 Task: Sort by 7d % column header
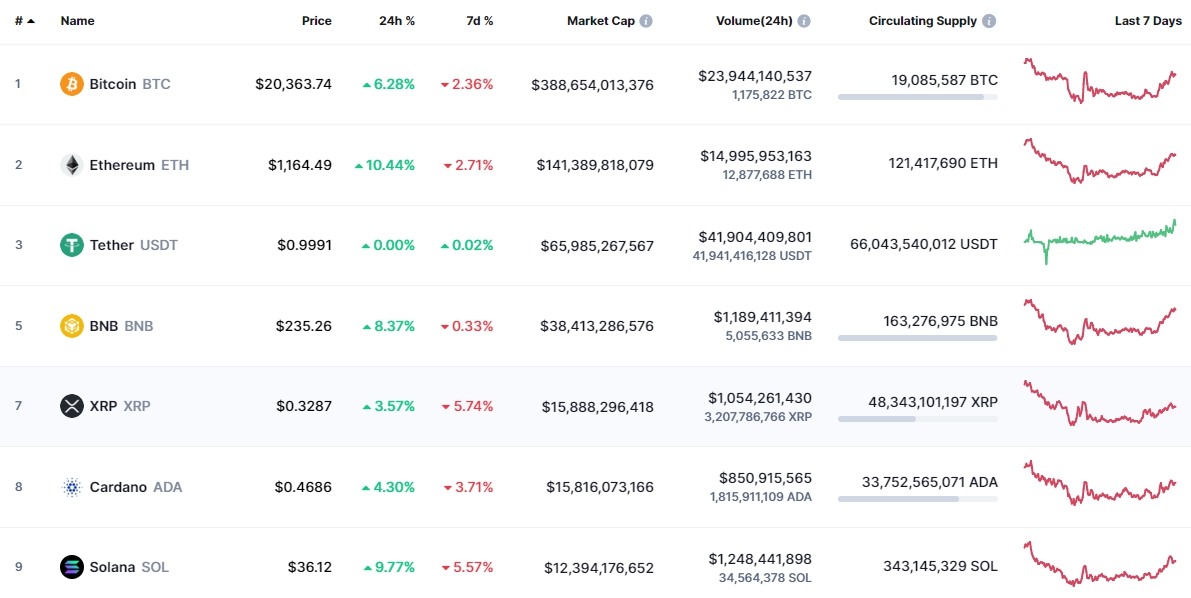click(x=480, y=21)
